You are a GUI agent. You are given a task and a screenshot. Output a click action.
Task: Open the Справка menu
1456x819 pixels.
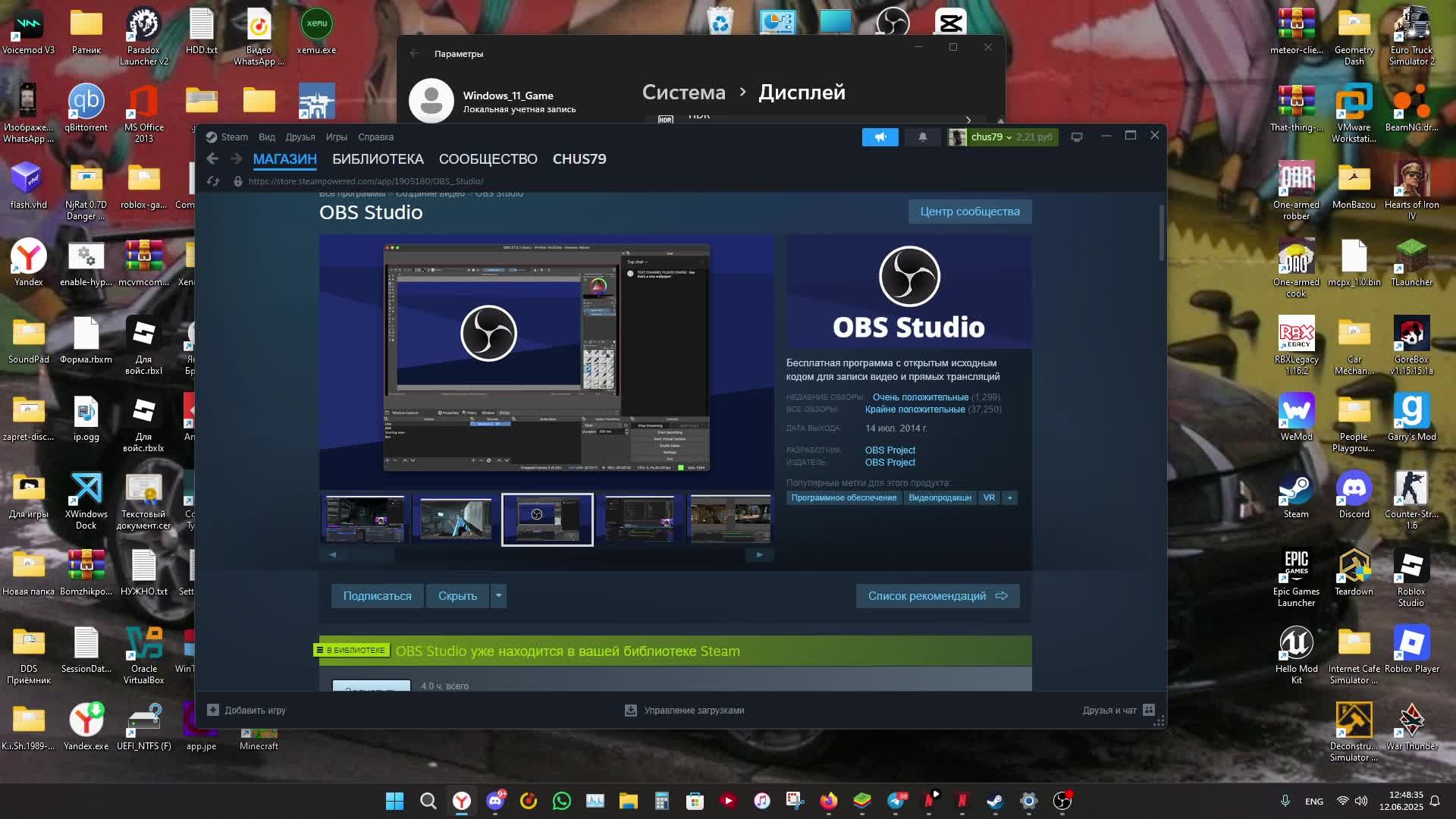coord(375,137)
